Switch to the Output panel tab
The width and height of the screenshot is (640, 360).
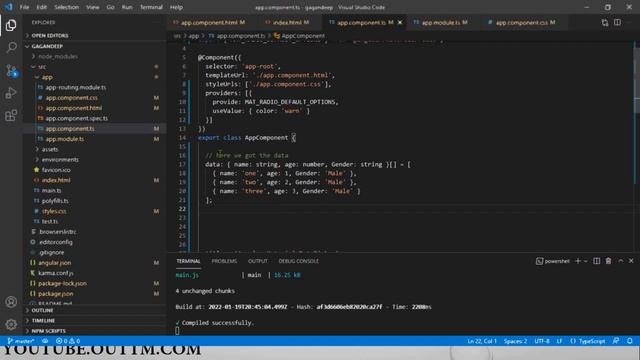coord(258,261)
